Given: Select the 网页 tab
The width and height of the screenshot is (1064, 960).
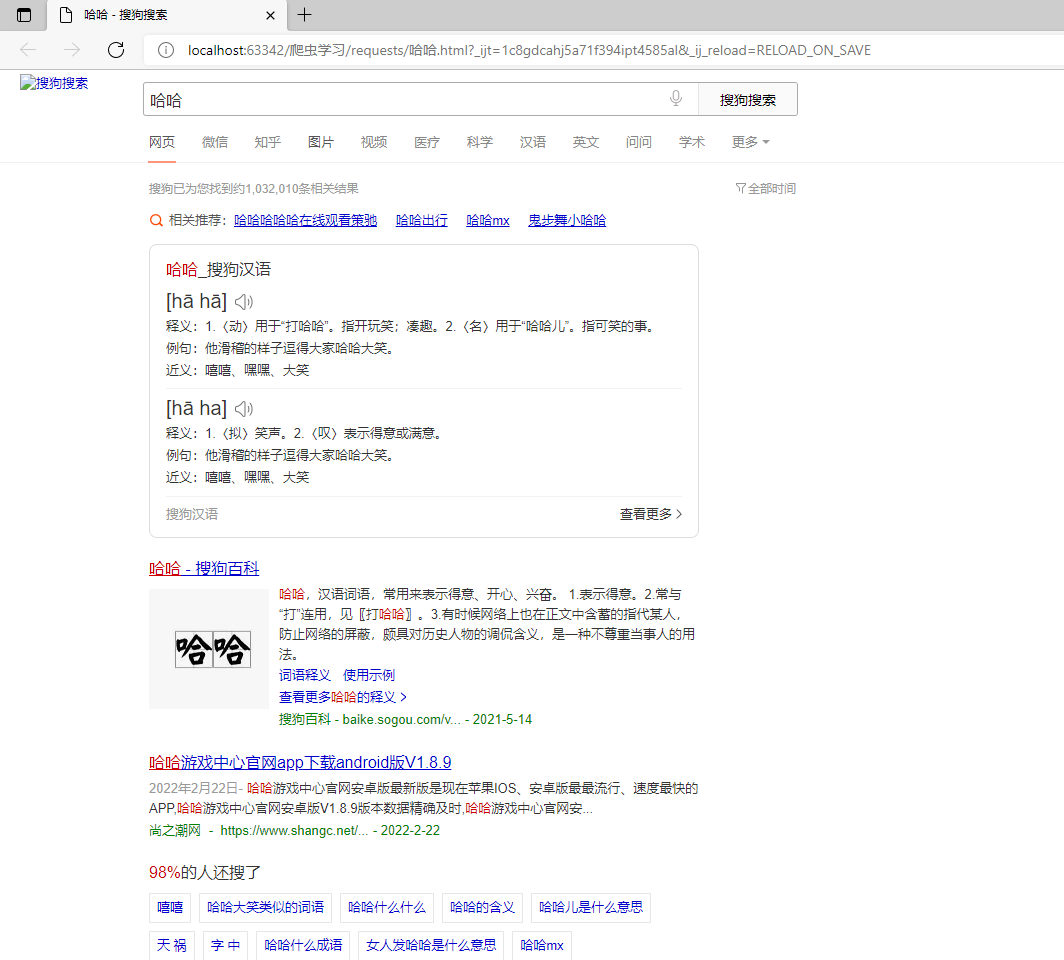Looking at the screenshot, I should (x=162, y=142).
